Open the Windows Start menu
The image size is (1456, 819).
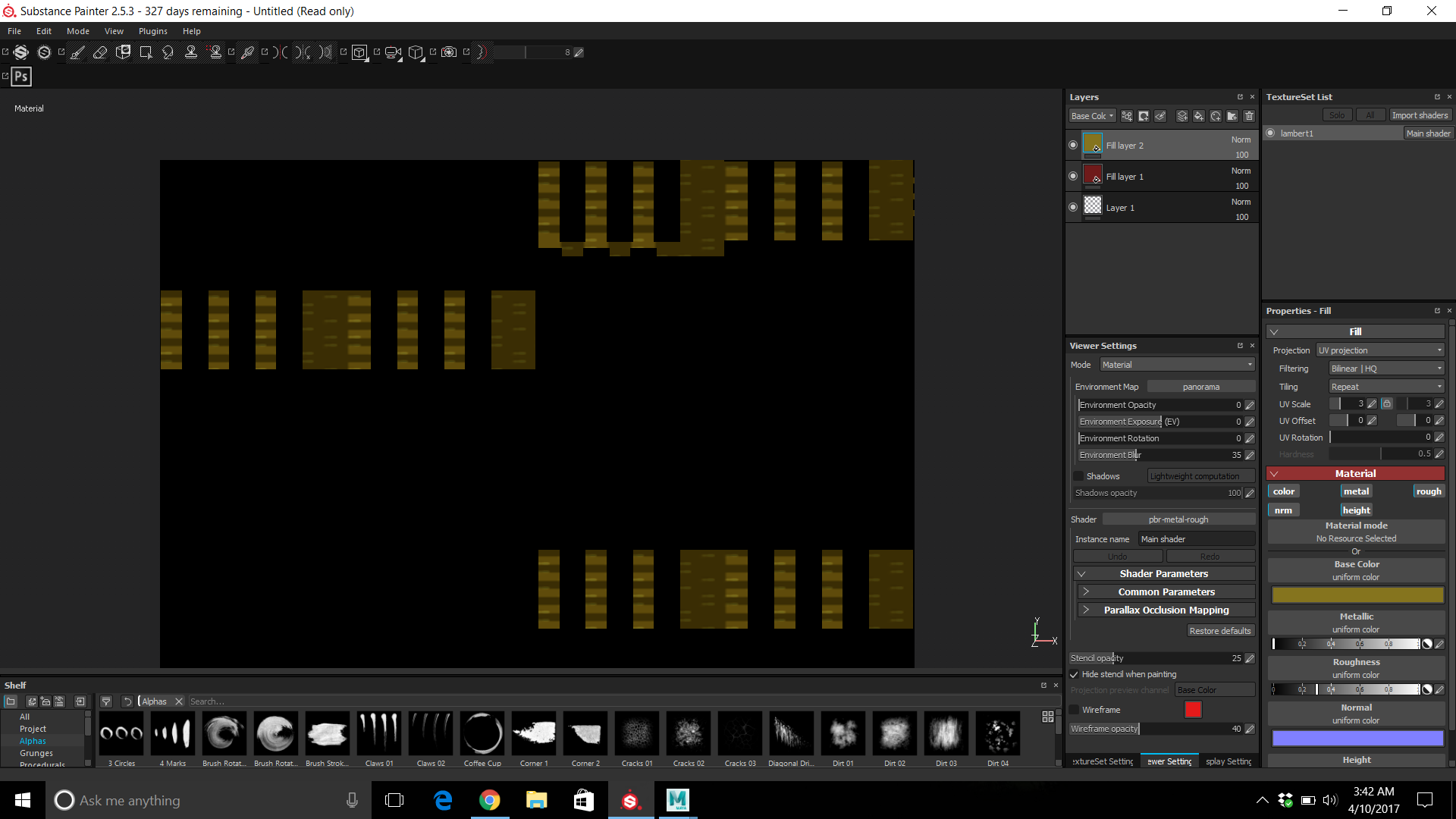[x=23, y=800]
